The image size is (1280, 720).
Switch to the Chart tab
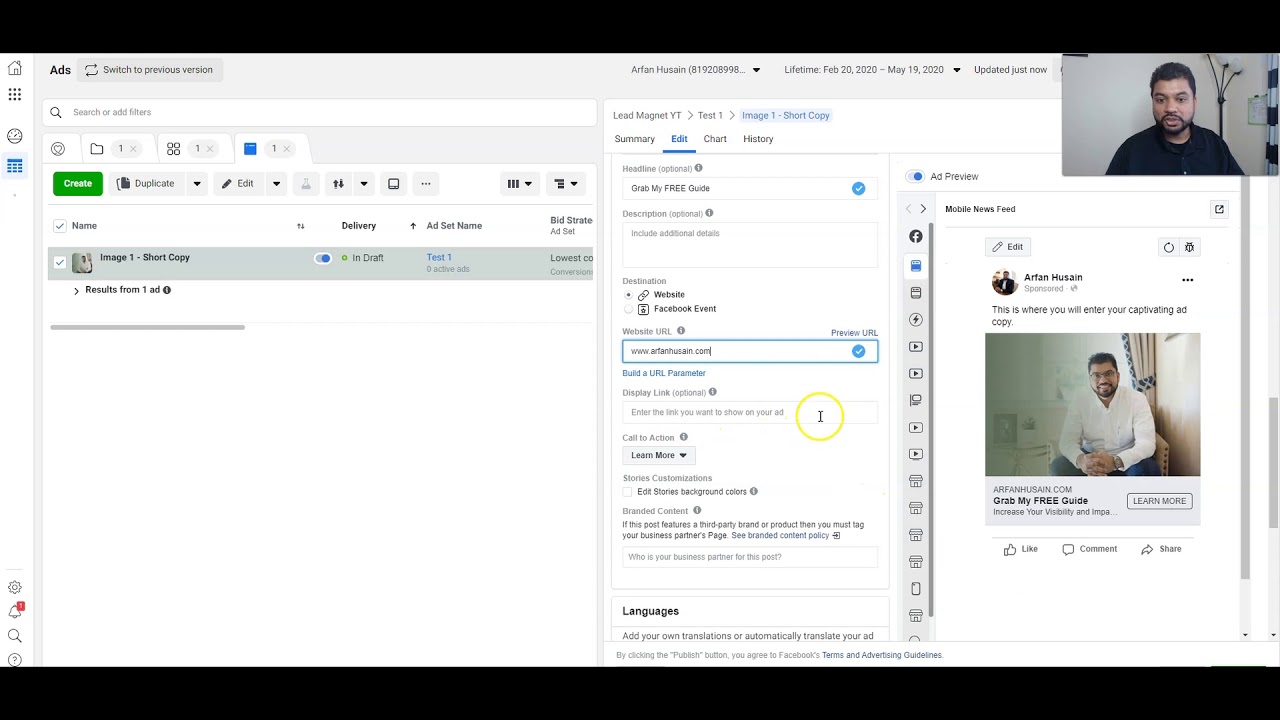(x=715, y=139)
